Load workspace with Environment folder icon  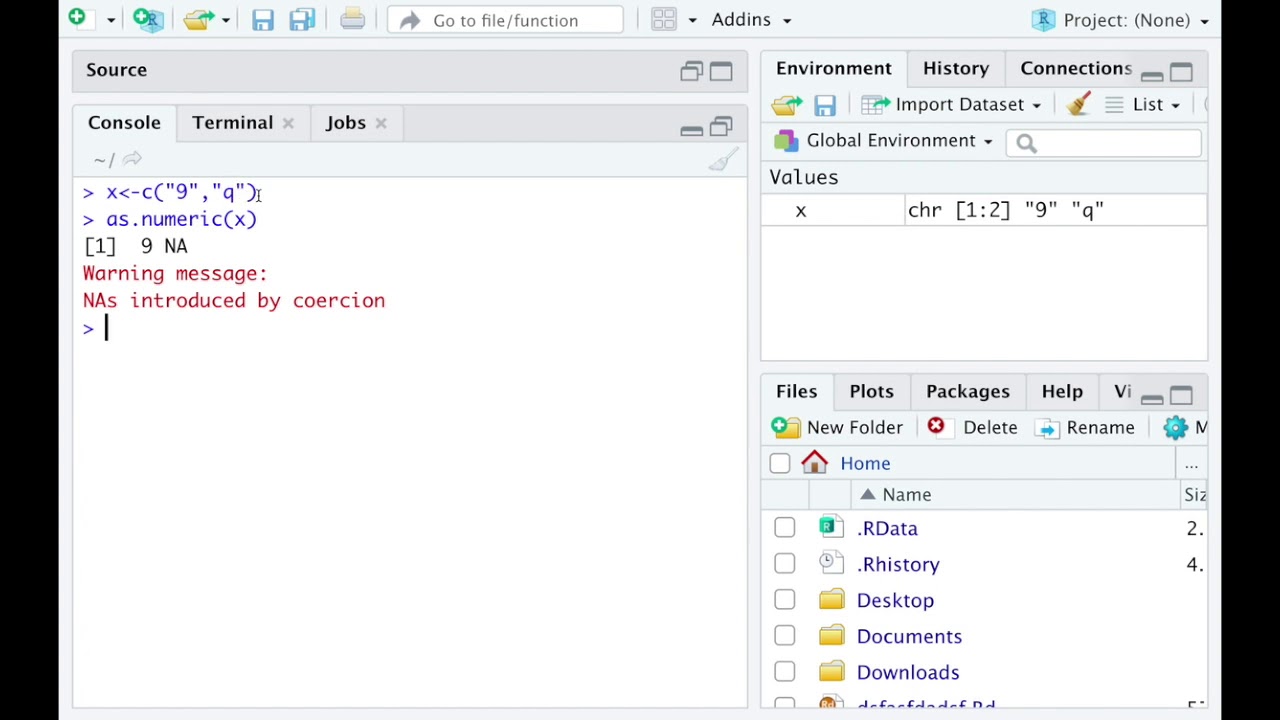[786, 105]
